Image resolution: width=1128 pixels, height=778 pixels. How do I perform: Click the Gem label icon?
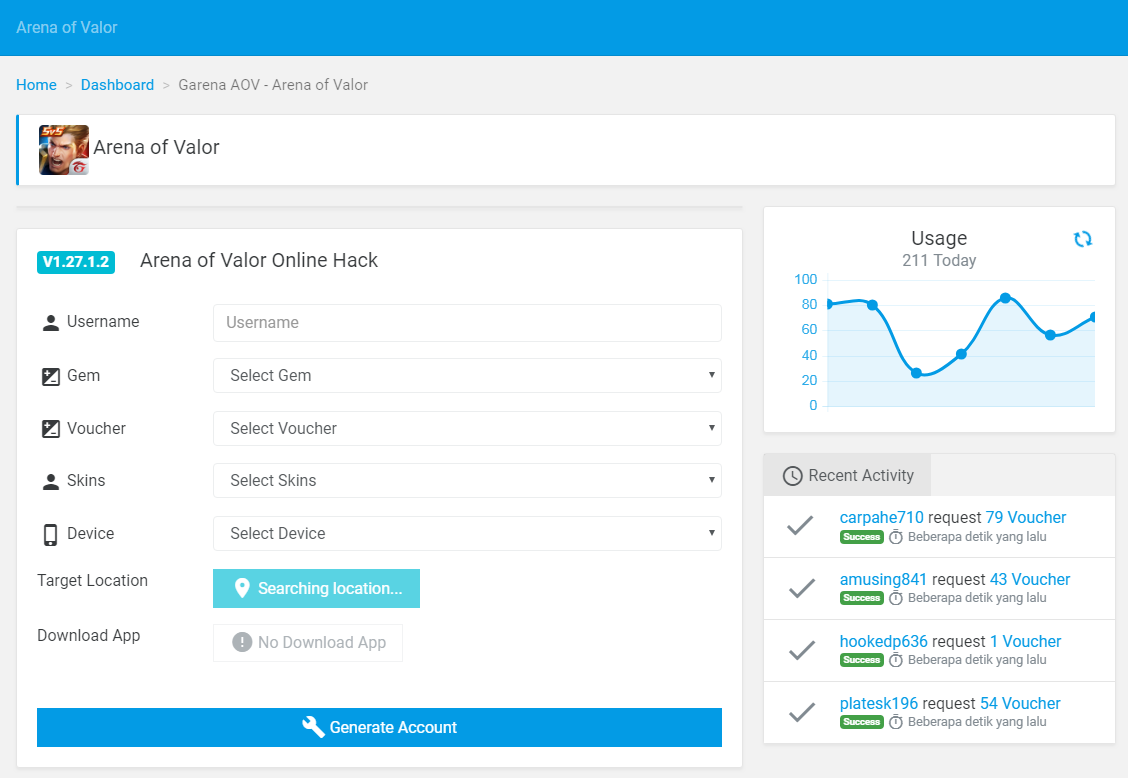point(50,376)
